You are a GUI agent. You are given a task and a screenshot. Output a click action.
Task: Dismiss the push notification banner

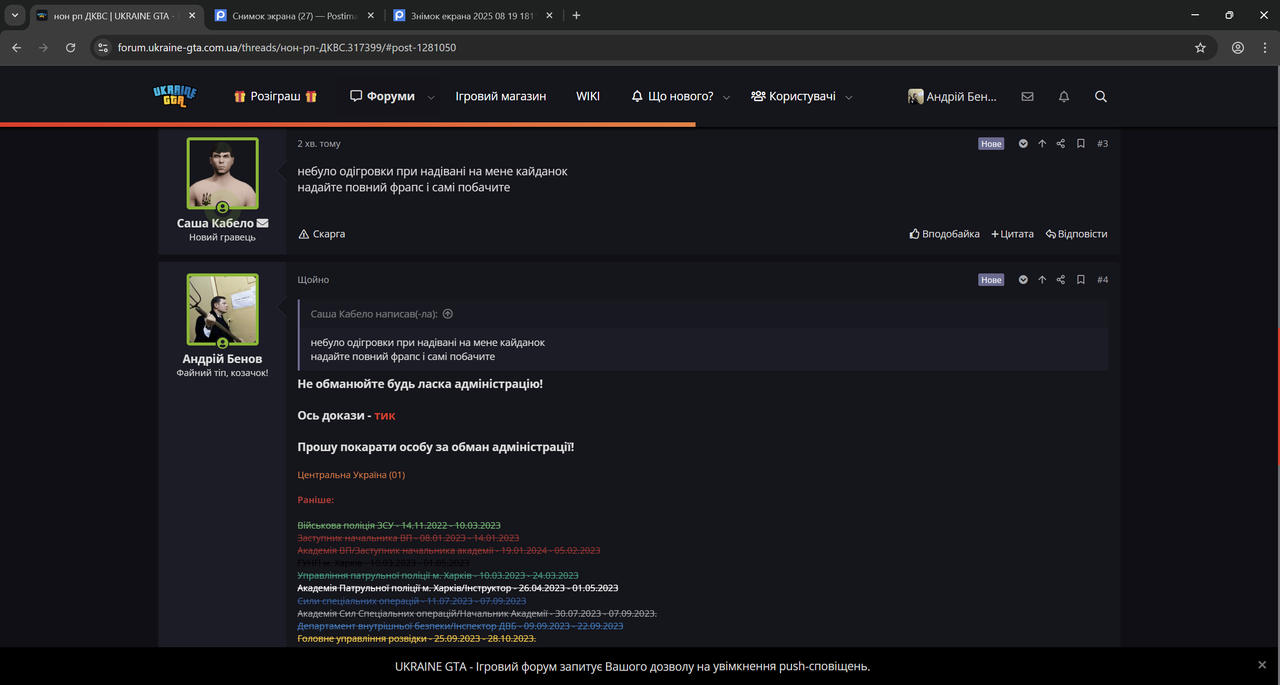[x=1262, y=665]
